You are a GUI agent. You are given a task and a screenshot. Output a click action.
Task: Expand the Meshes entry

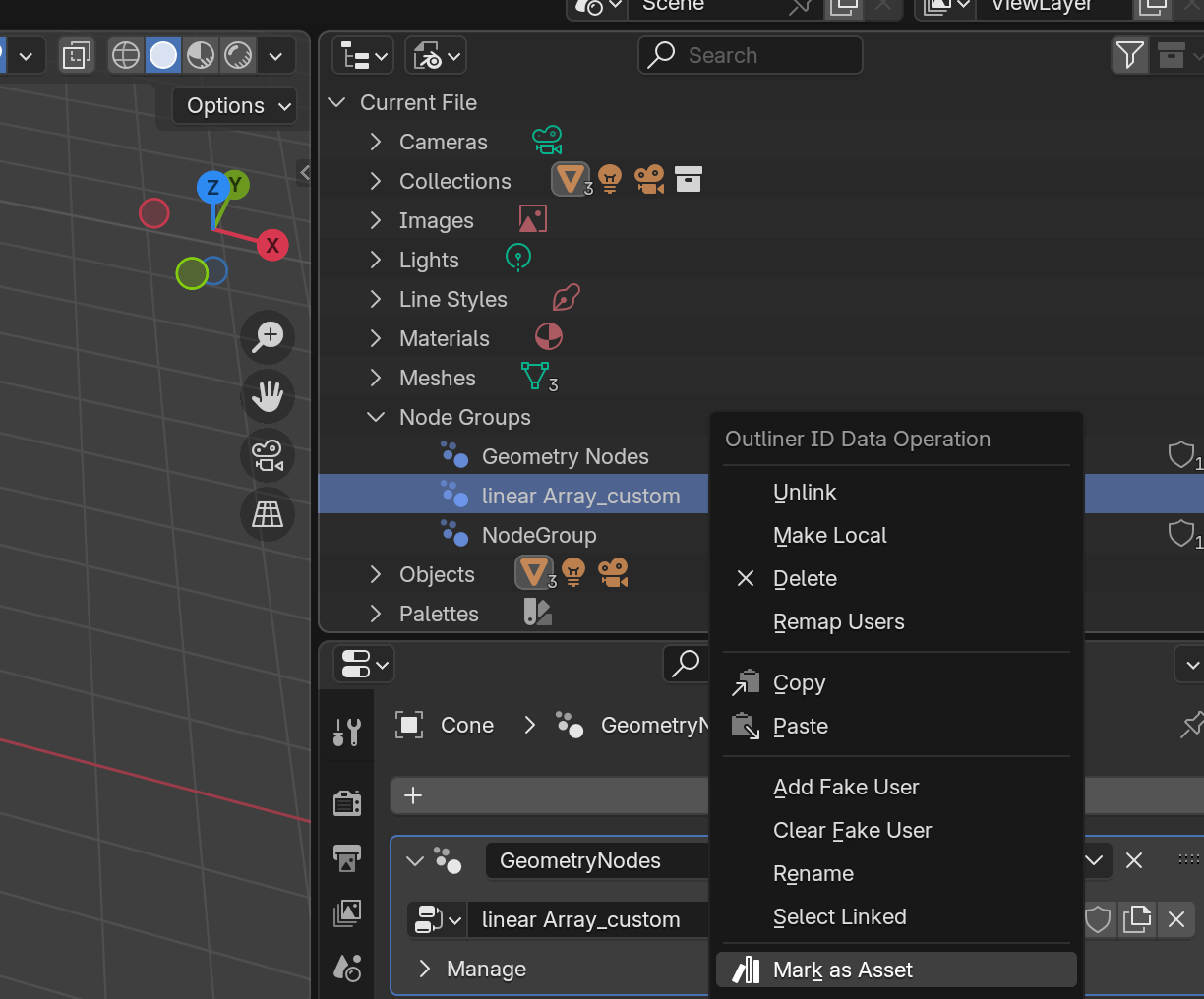(x=376, y=378)
